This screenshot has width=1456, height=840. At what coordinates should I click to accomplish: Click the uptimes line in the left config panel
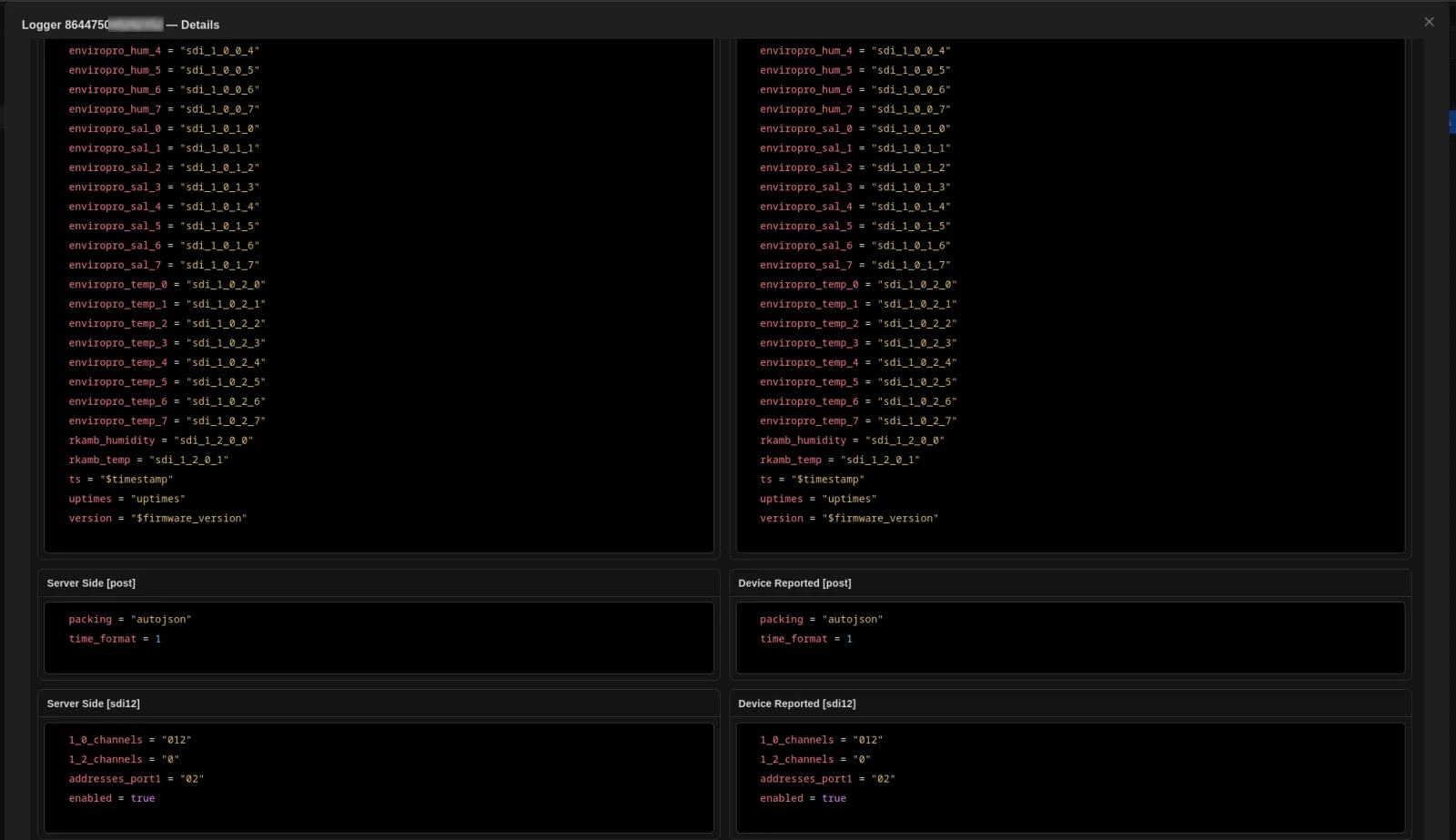(x=126, y=499)
